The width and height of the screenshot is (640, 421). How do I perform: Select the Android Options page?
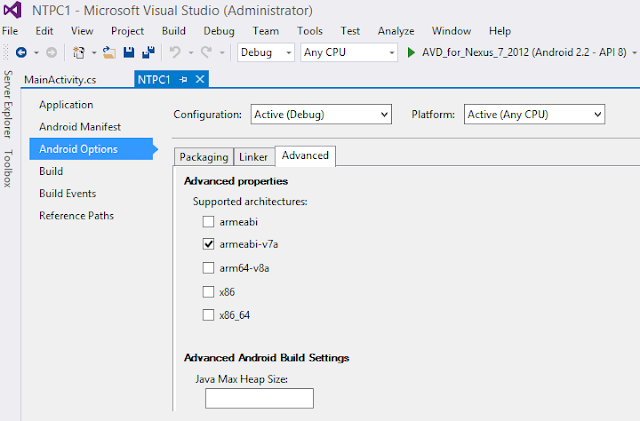coord(91,149)
